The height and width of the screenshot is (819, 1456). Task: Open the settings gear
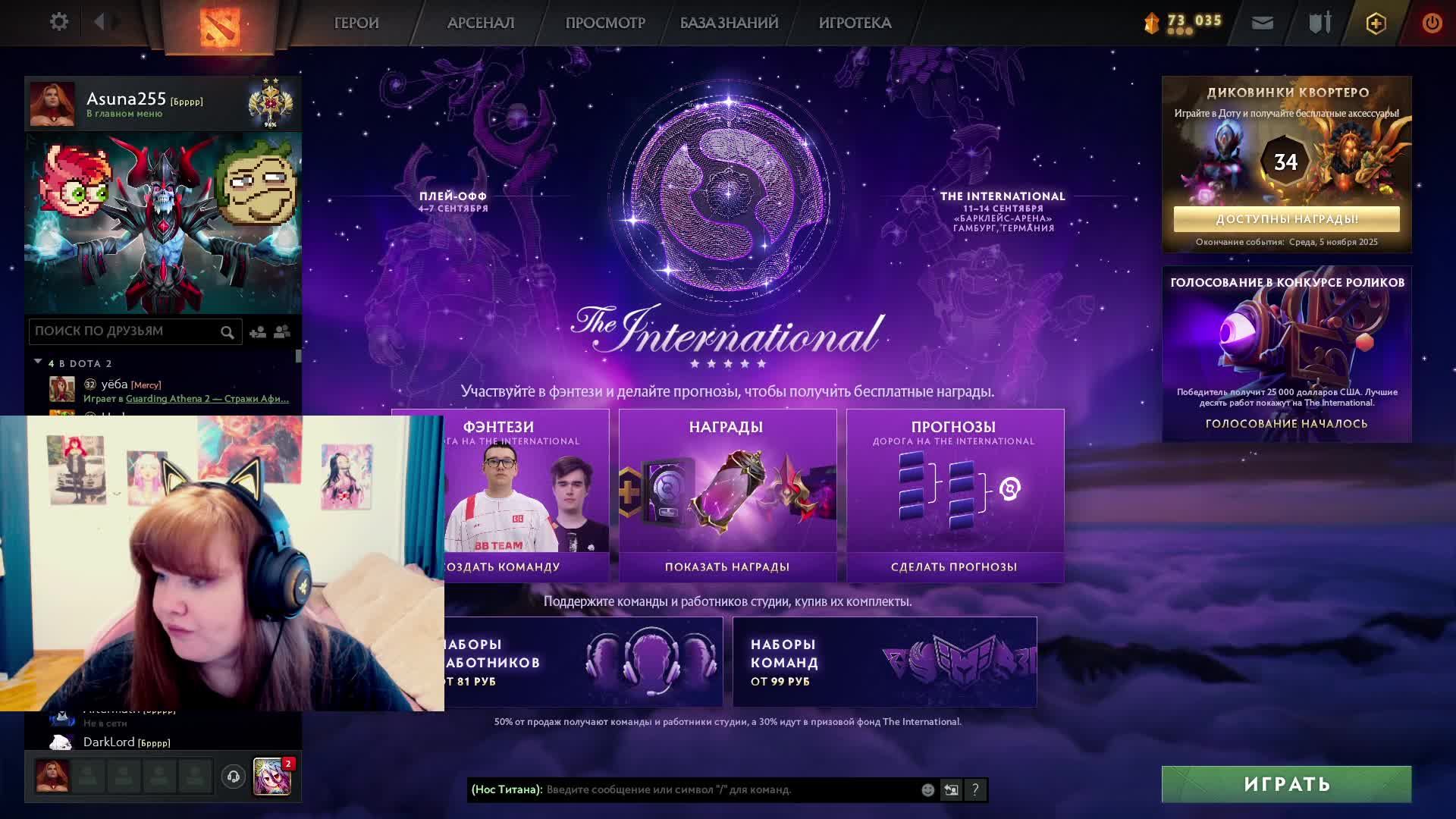pyautogui.click(x=58, y=22)
